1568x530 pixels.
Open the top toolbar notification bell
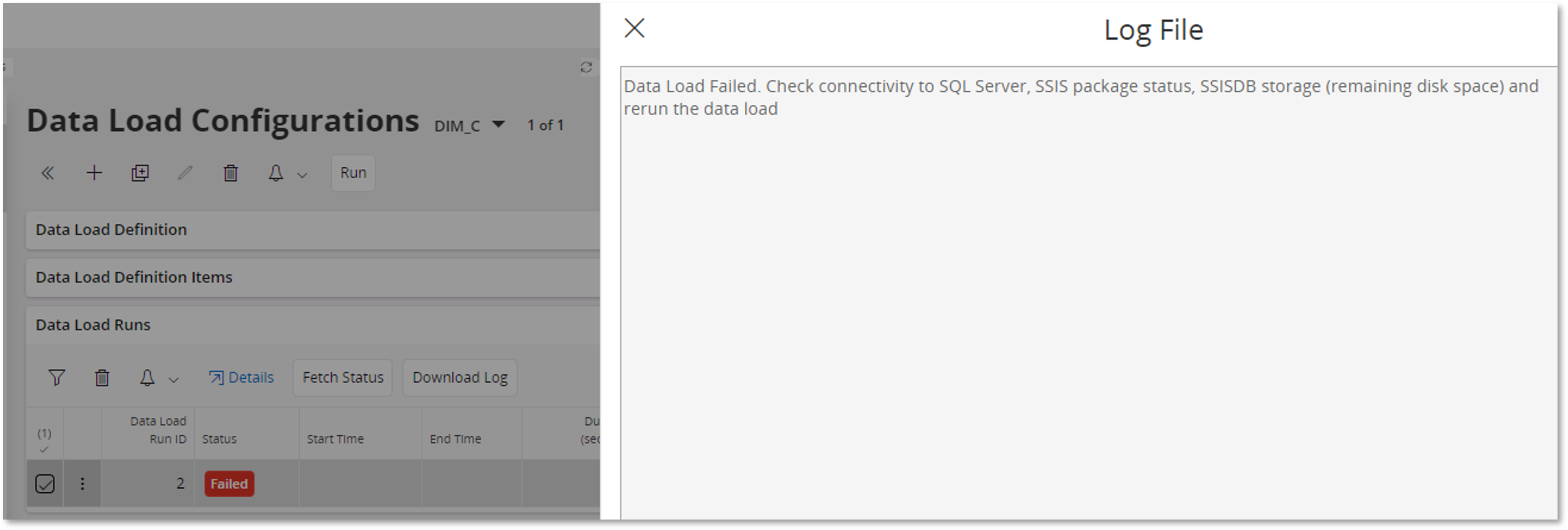click(276, 173)
